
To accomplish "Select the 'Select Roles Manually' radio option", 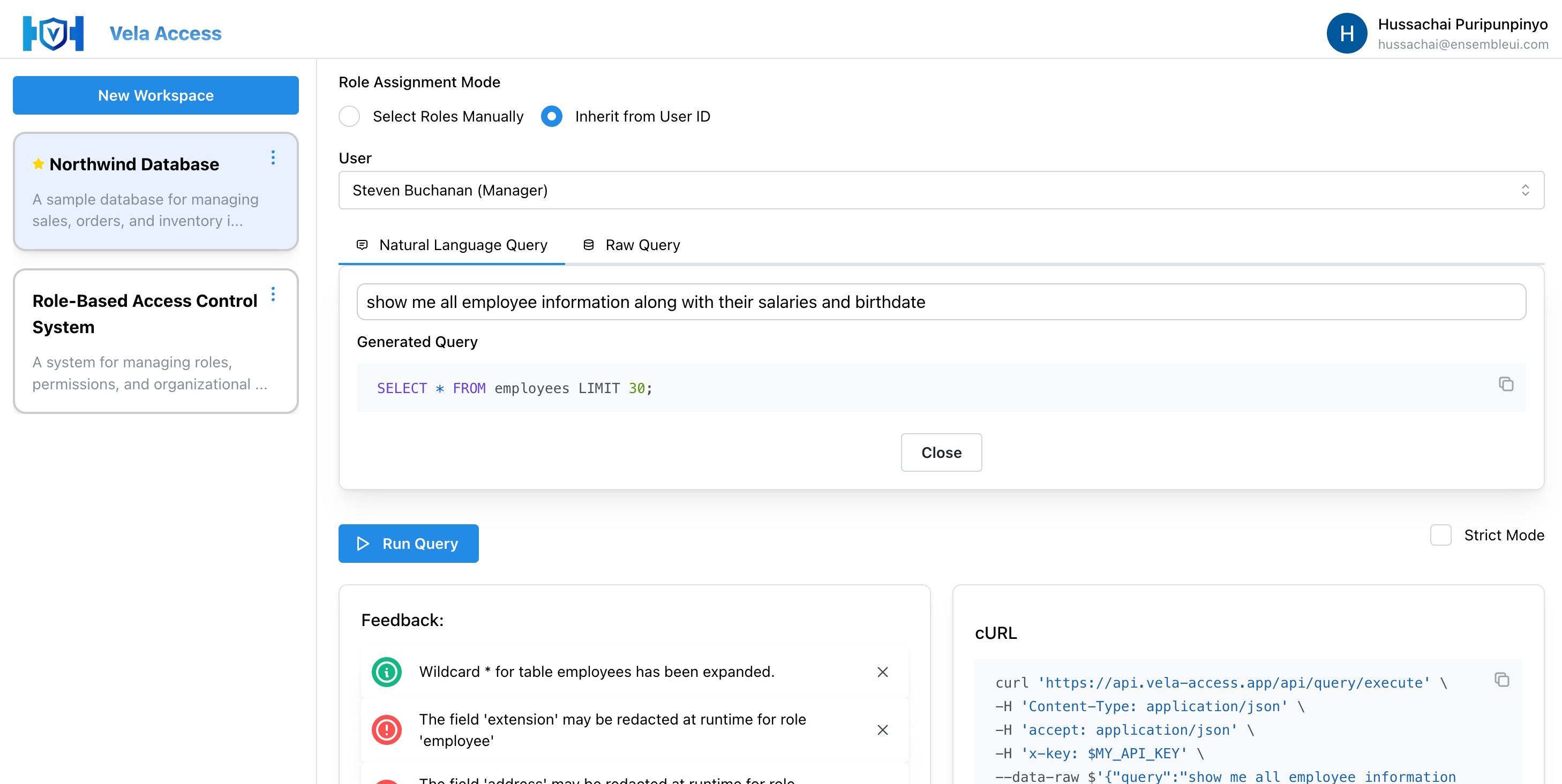I will (349, 116).
